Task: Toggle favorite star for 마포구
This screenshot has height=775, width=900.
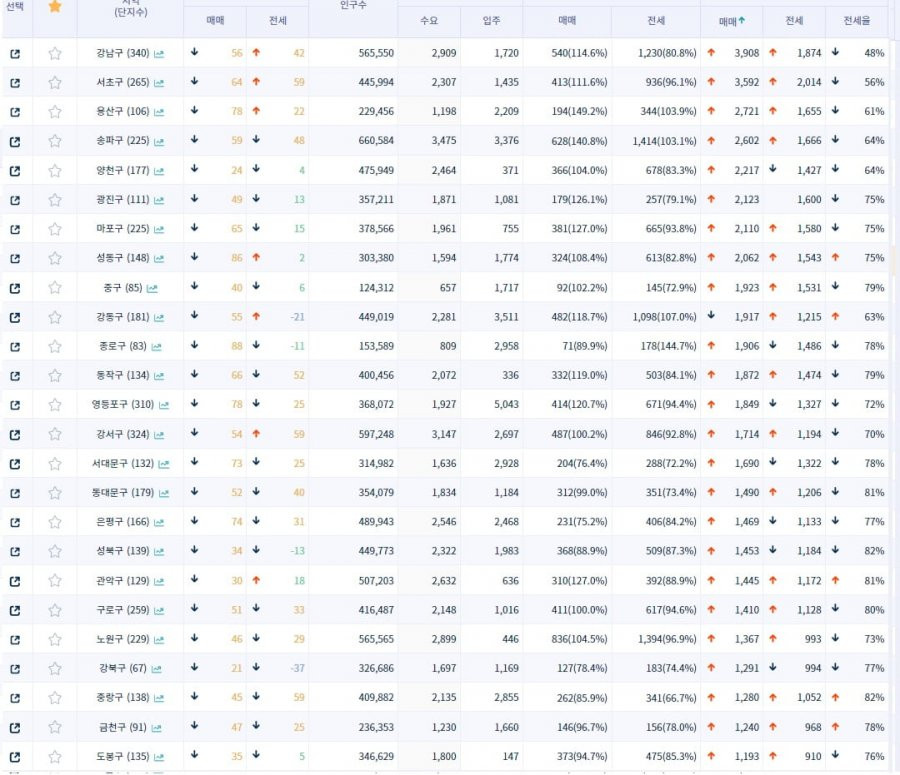Action: point(55,229)
